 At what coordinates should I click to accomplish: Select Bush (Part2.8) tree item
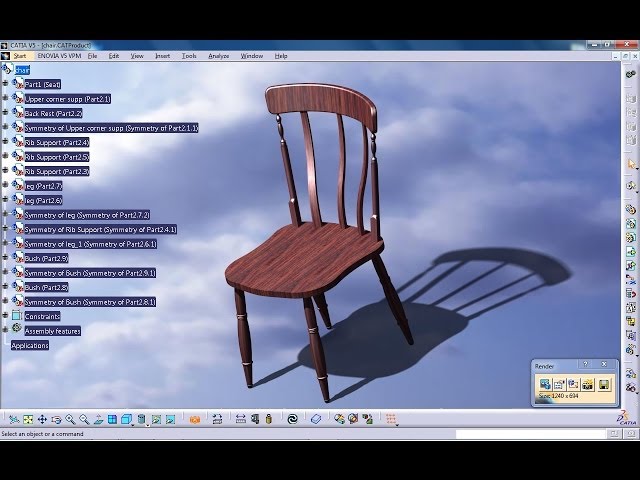(46, 287)
